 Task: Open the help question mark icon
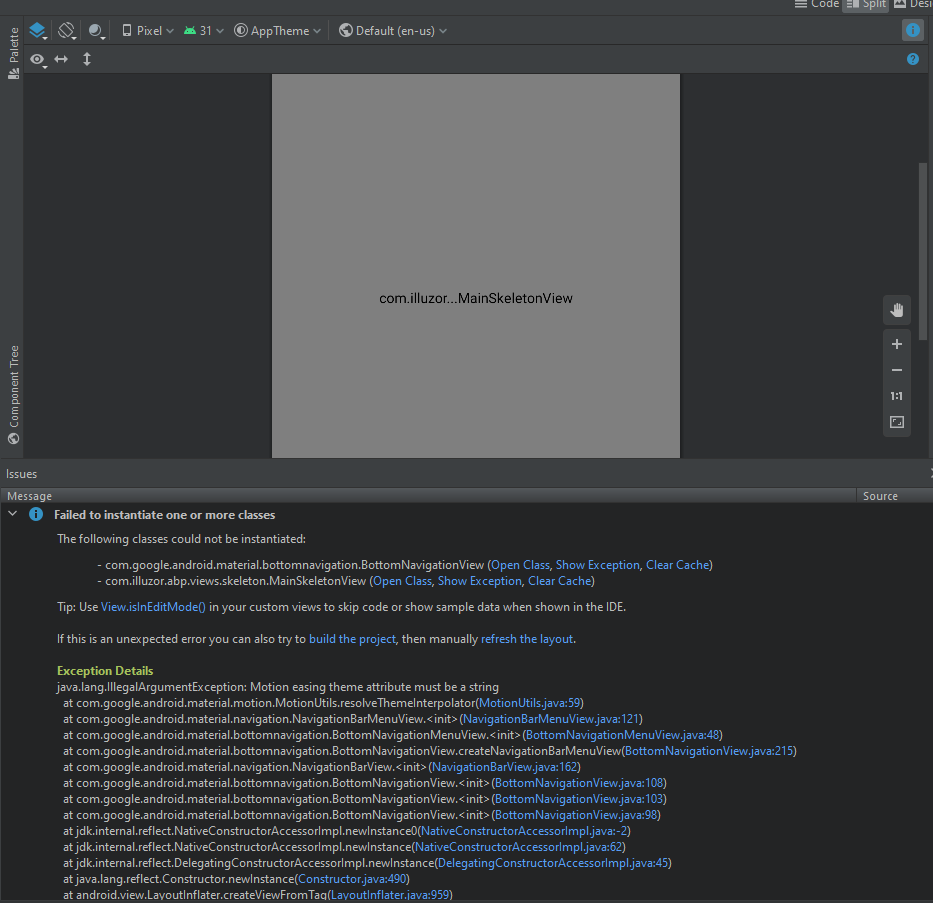click(x=912, y=59)
